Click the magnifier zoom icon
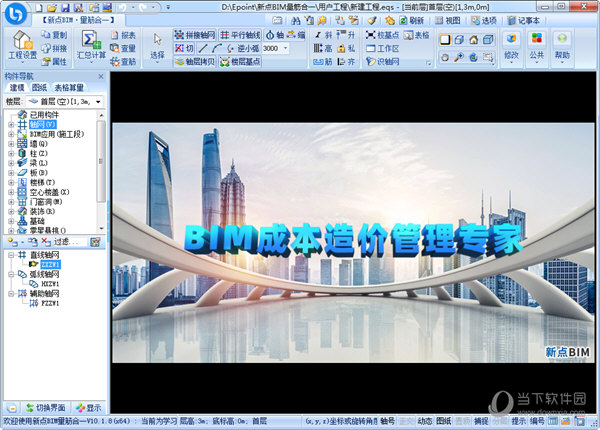The image size is (600, 430). [x=459, y=57]
